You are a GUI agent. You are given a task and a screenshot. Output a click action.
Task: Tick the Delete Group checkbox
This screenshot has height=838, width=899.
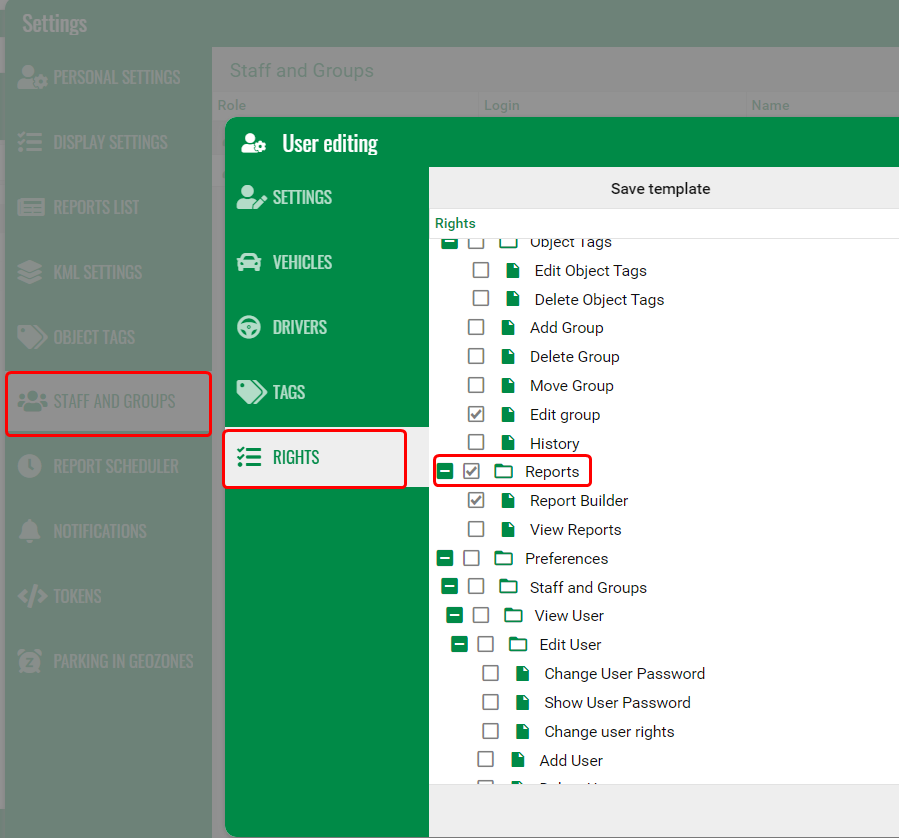click(x=476, y=356)
